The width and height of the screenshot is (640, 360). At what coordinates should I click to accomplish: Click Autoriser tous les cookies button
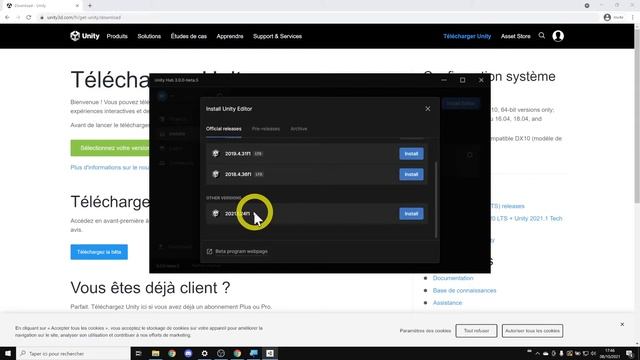(x=532, y=331)
